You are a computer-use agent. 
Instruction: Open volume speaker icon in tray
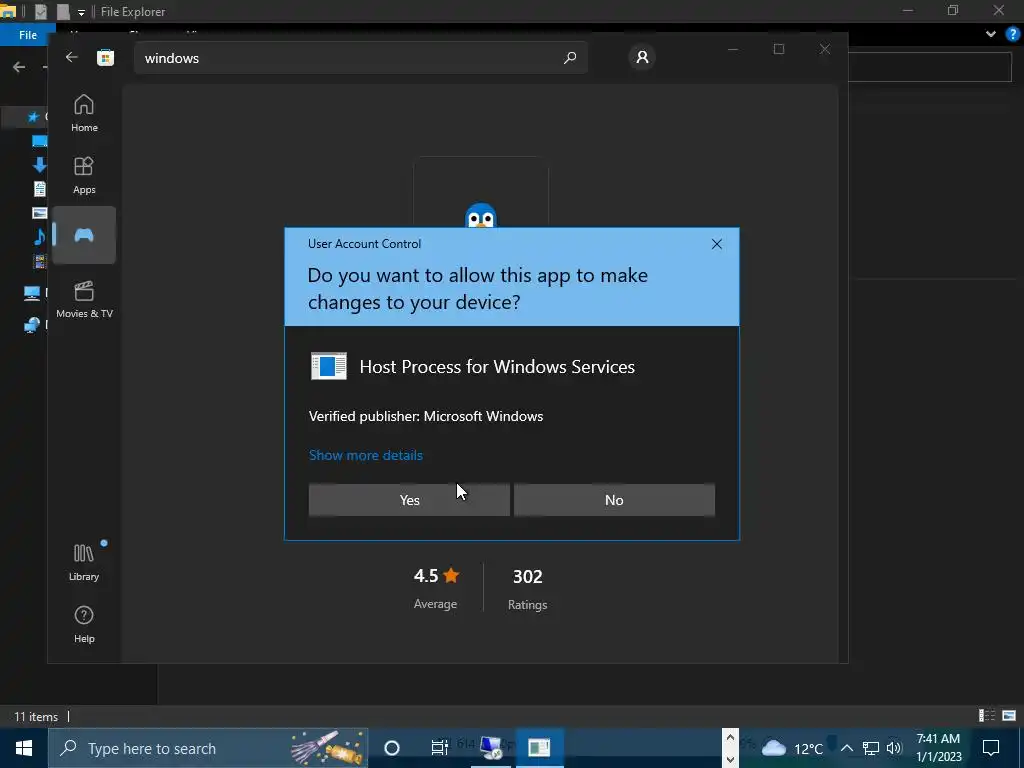[x=894, y=748]
